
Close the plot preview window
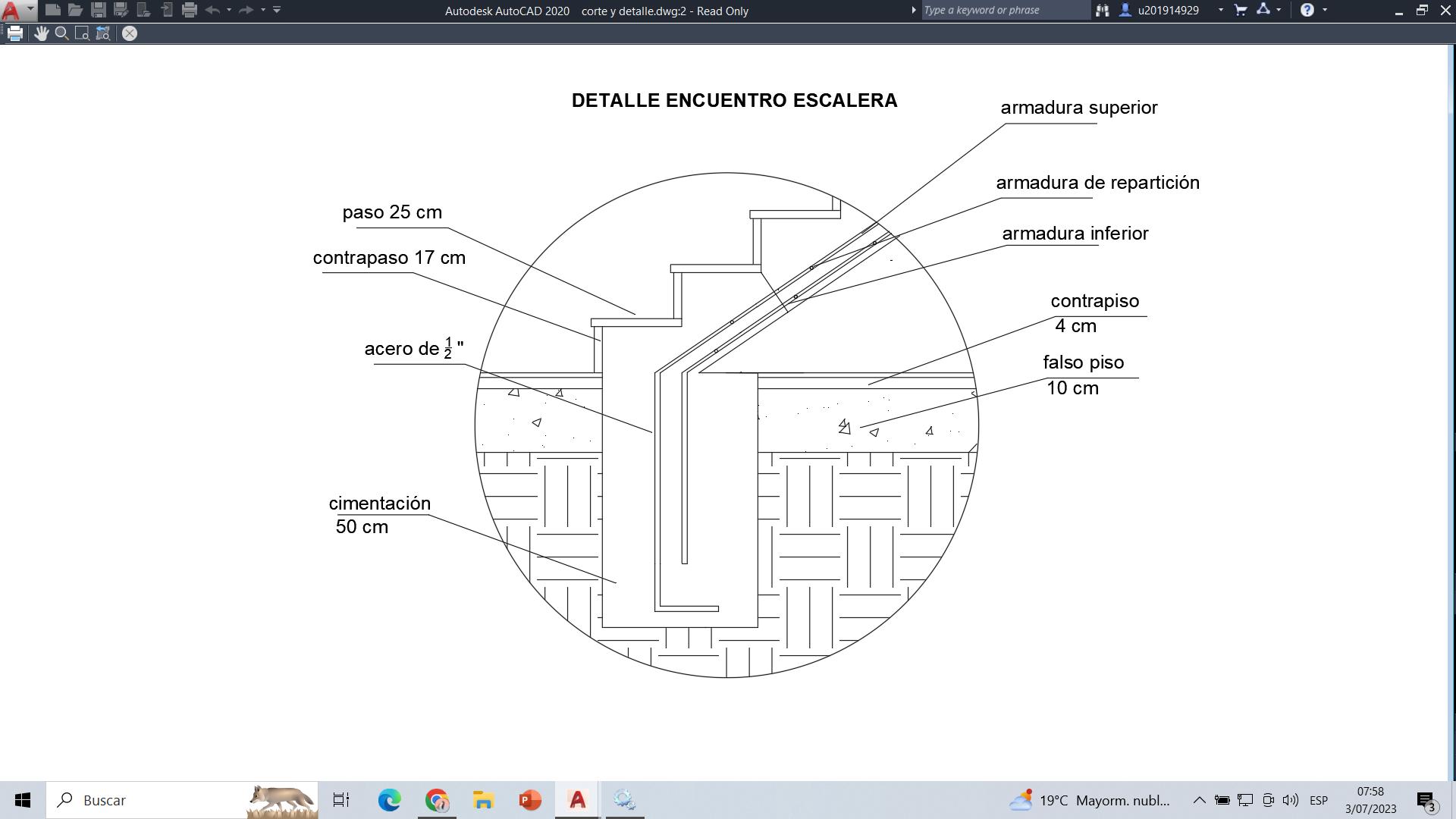(x=130, y=33)
